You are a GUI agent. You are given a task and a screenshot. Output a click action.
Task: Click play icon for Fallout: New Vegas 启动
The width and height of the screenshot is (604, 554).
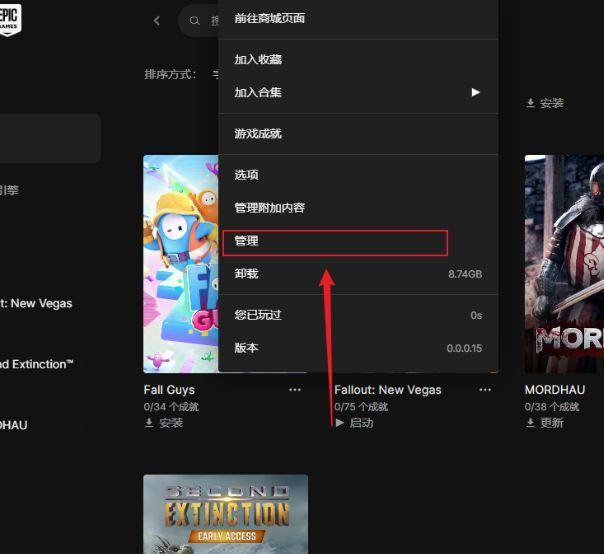pos(339,423)
